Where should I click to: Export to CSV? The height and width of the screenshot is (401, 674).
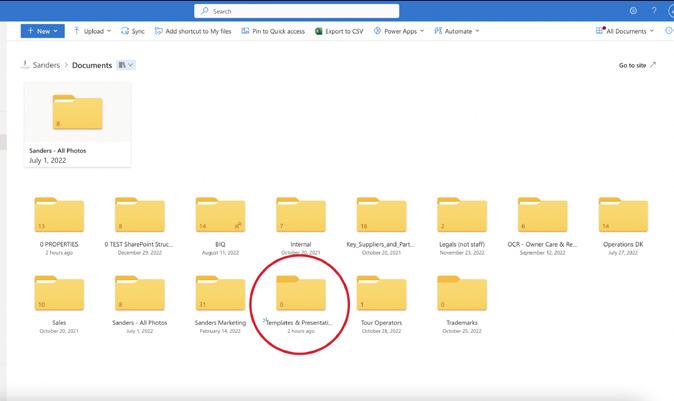339,31
